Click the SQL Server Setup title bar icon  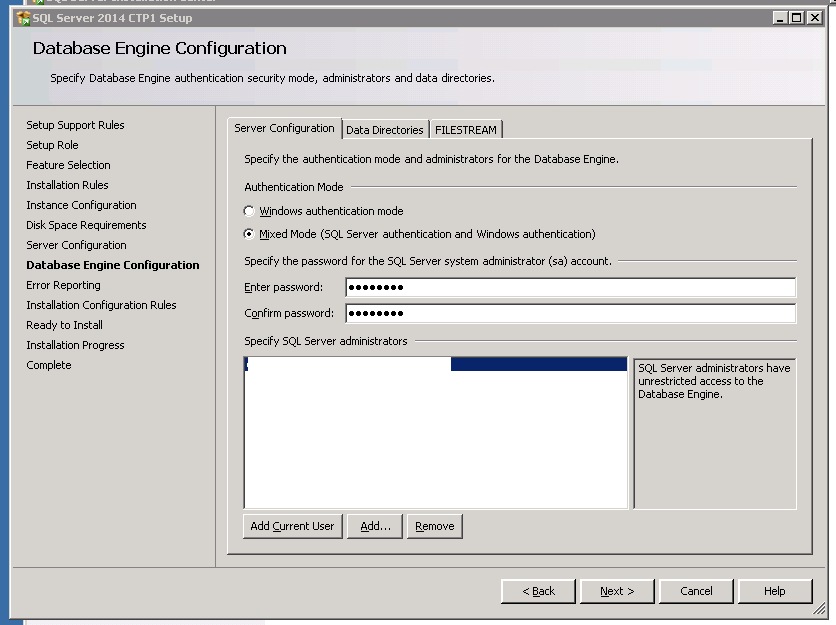click(x=23, y=18)
